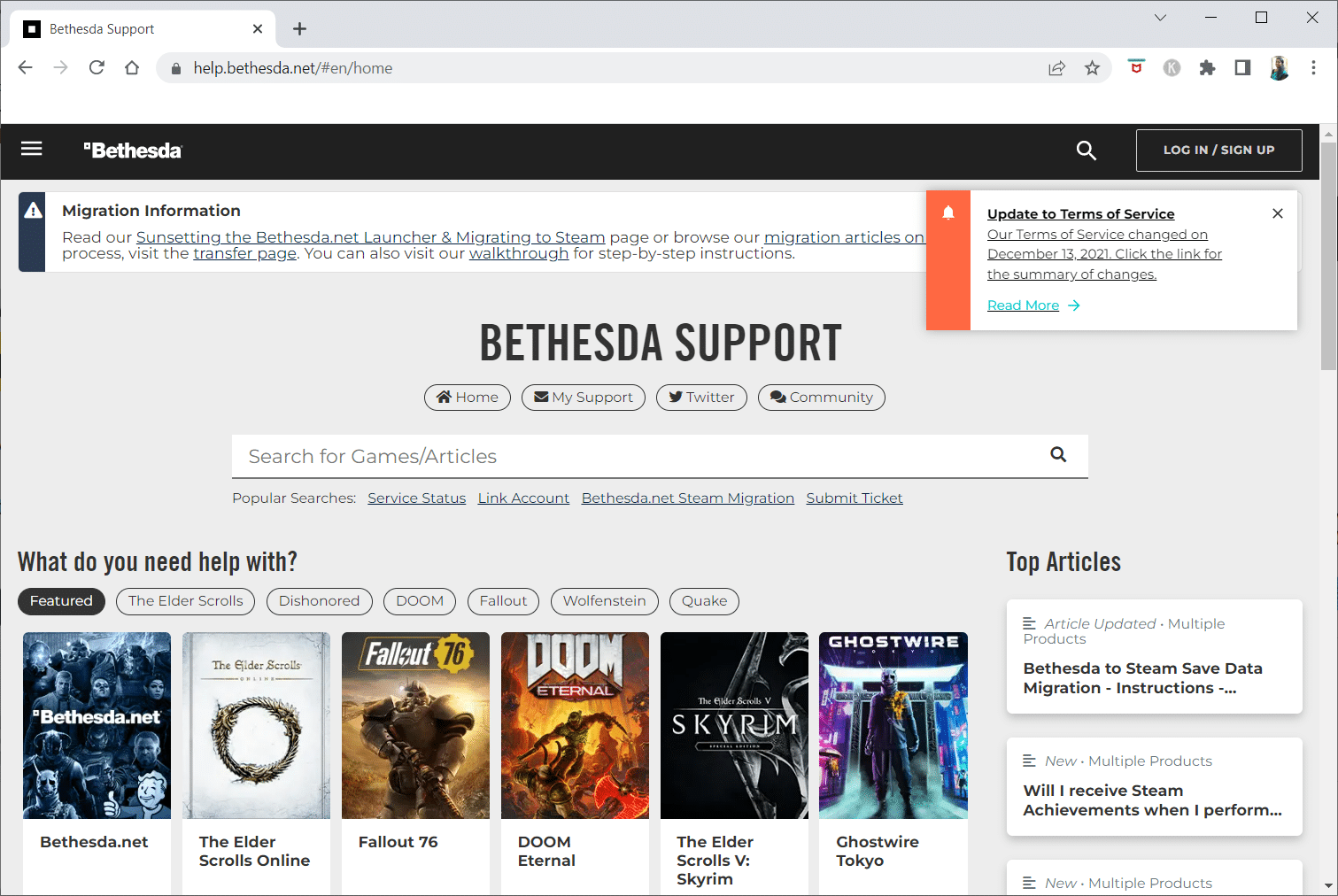Click the search submit magnifier icon
The height and width of the screenshot is (896, 1338).
click(1058, 455)
